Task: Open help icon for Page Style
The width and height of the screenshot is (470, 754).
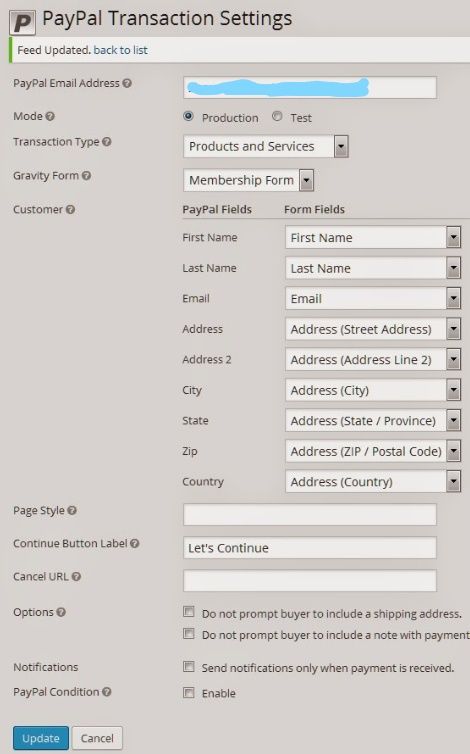Action: (x=72, y=511)
